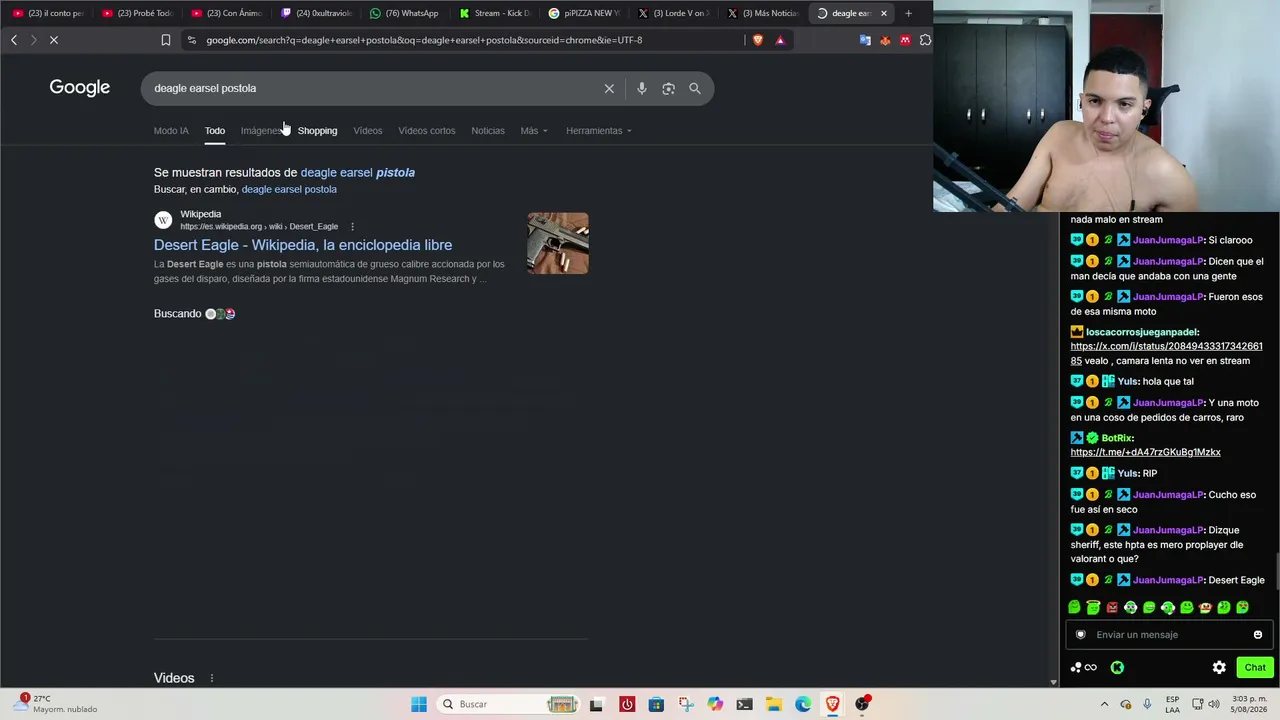Switch to the Imágenes tab
Screen dimensions: 1280x720
click(x=262, y=131)
